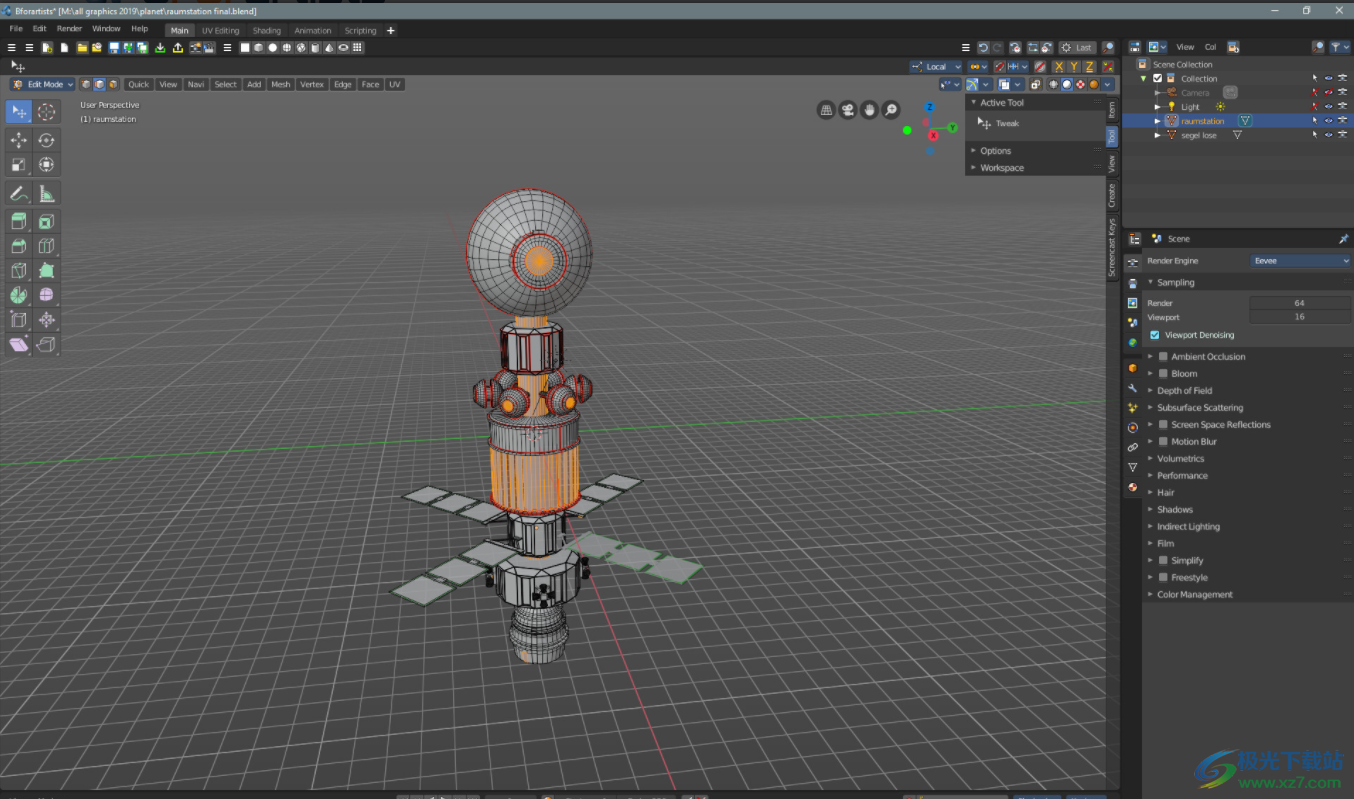
Task: Expand the Workspace panel
Action: [x=1001, y=168]
